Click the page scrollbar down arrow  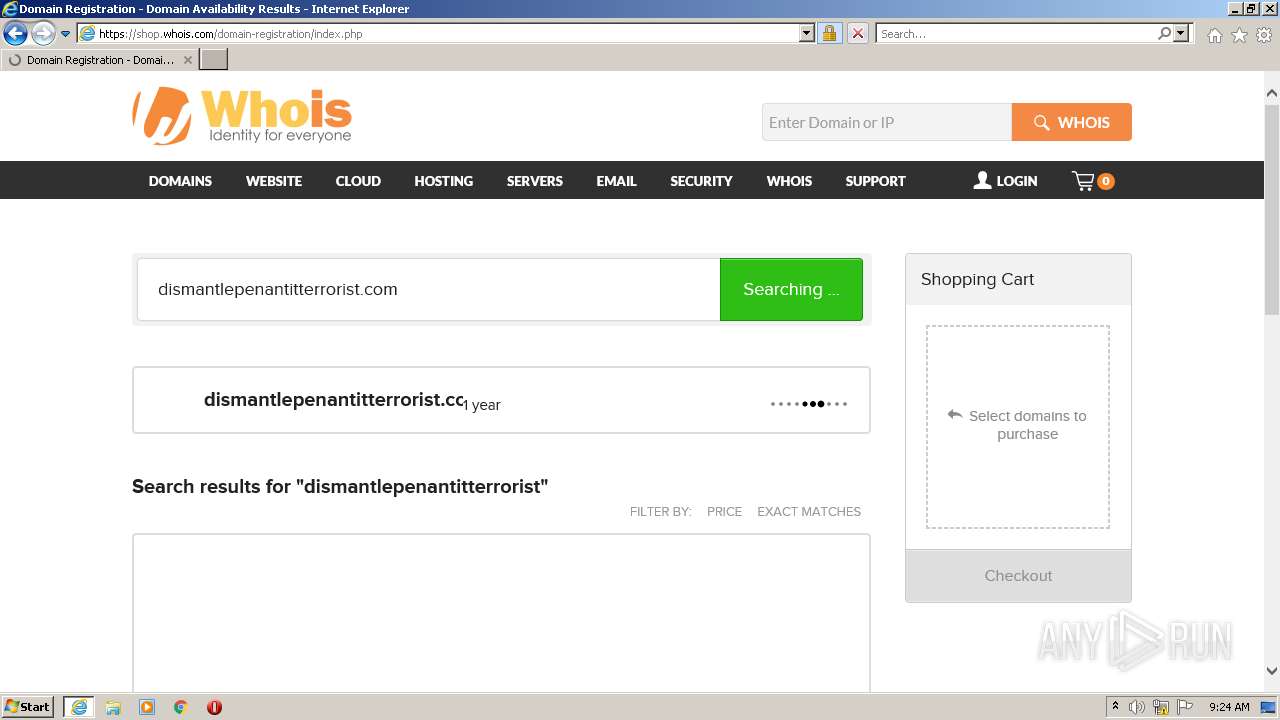1272,671
